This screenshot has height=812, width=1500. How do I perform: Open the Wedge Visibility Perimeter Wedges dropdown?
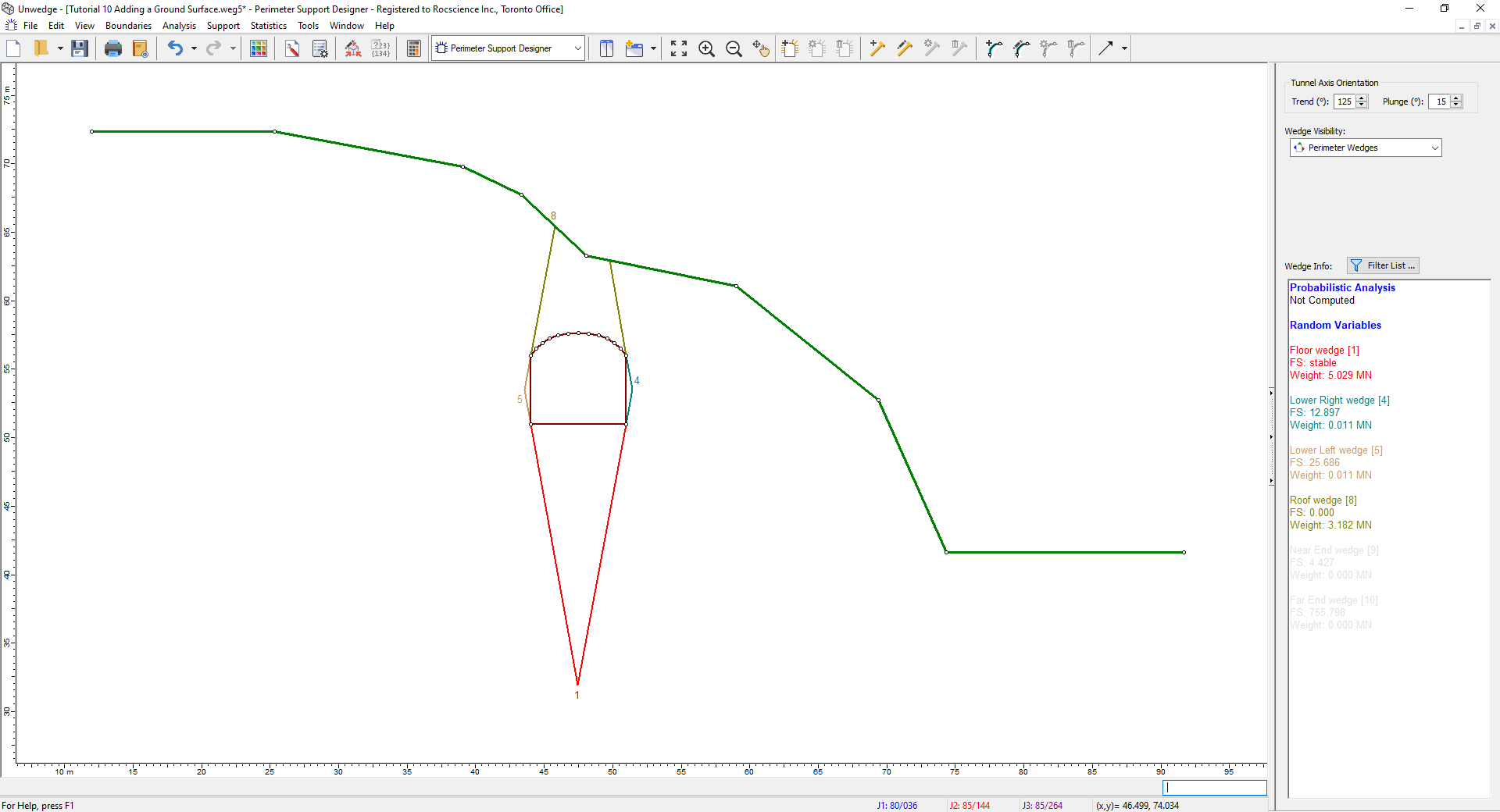click(x=1366, y=148)
